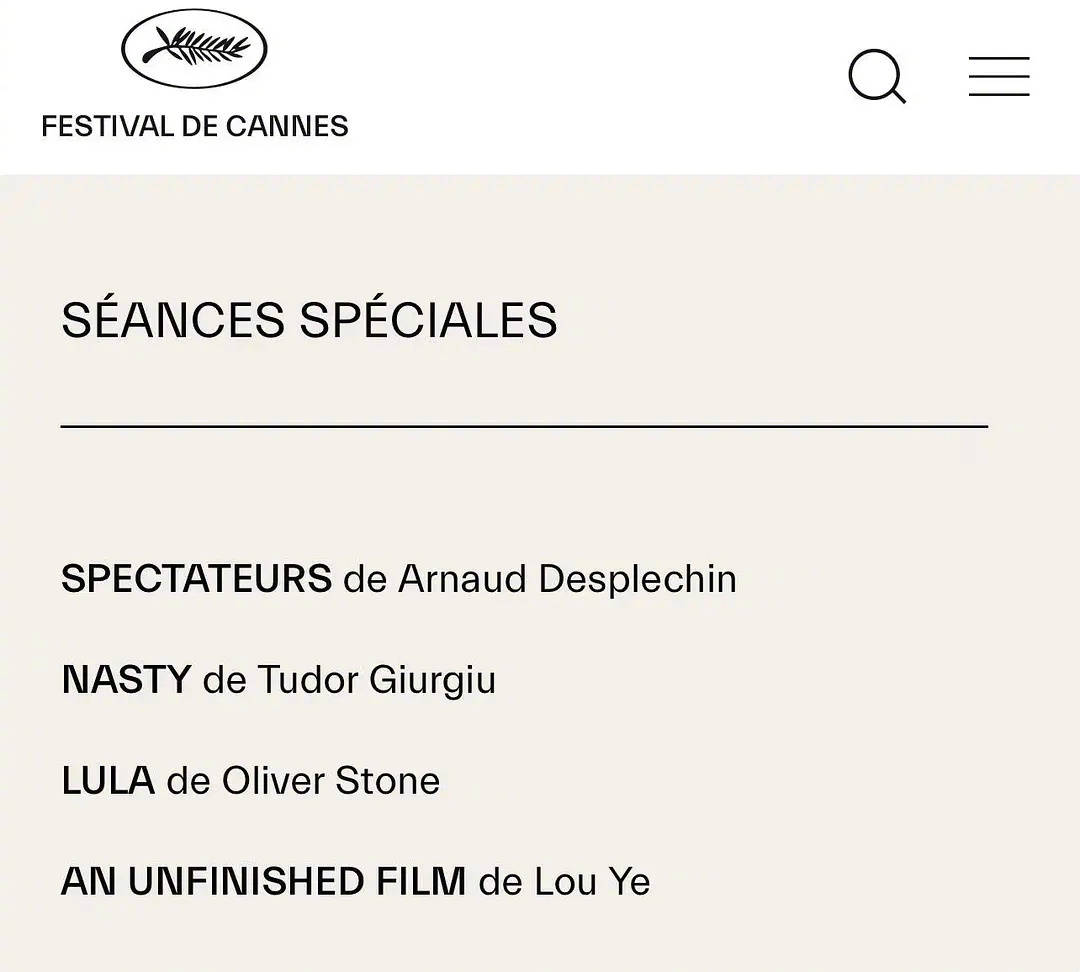
Task: Open the hamburger navigation menu
Action: click(999, 76)
